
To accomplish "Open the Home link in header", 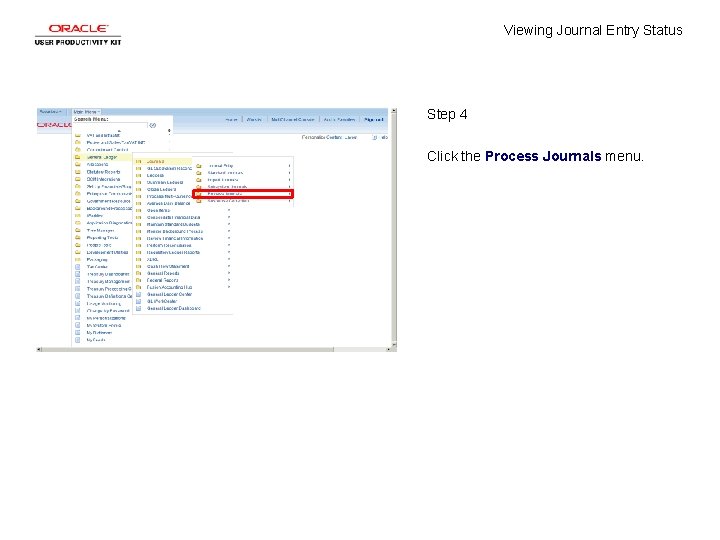I will pyautogui.click(x=231, y=119).
